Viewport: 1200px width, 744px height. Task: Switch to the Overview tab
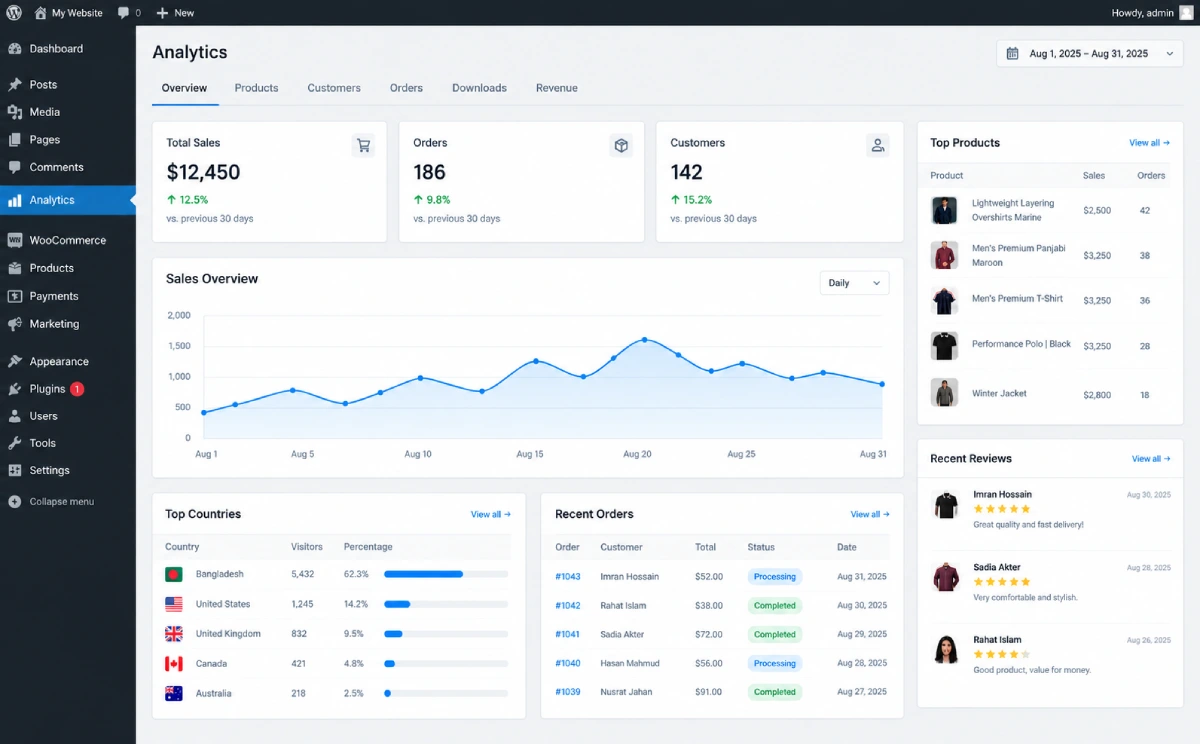184,88
